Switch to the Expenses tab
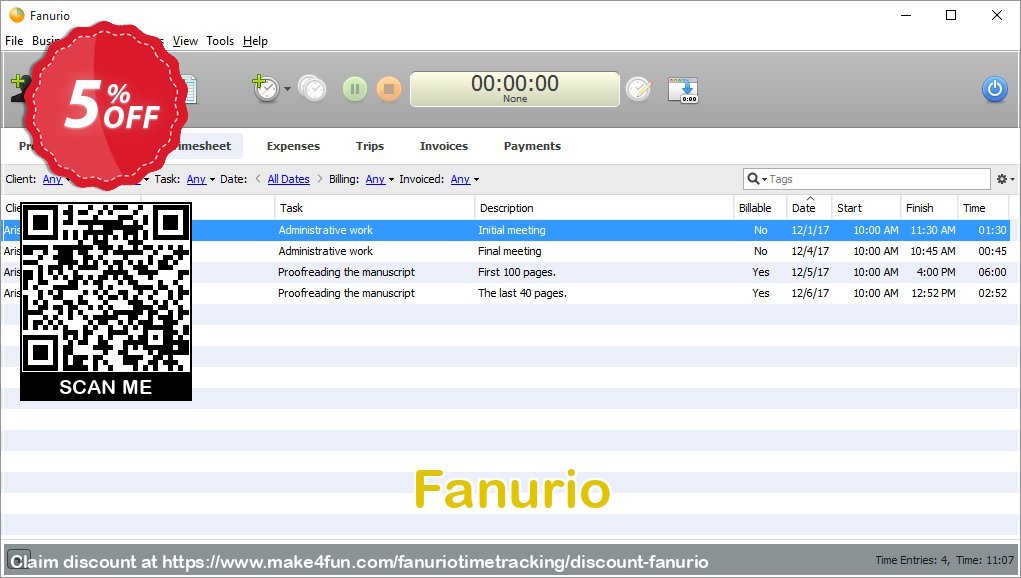The width and height of the screenshot is (1021, 578). (x=293, y=146)
